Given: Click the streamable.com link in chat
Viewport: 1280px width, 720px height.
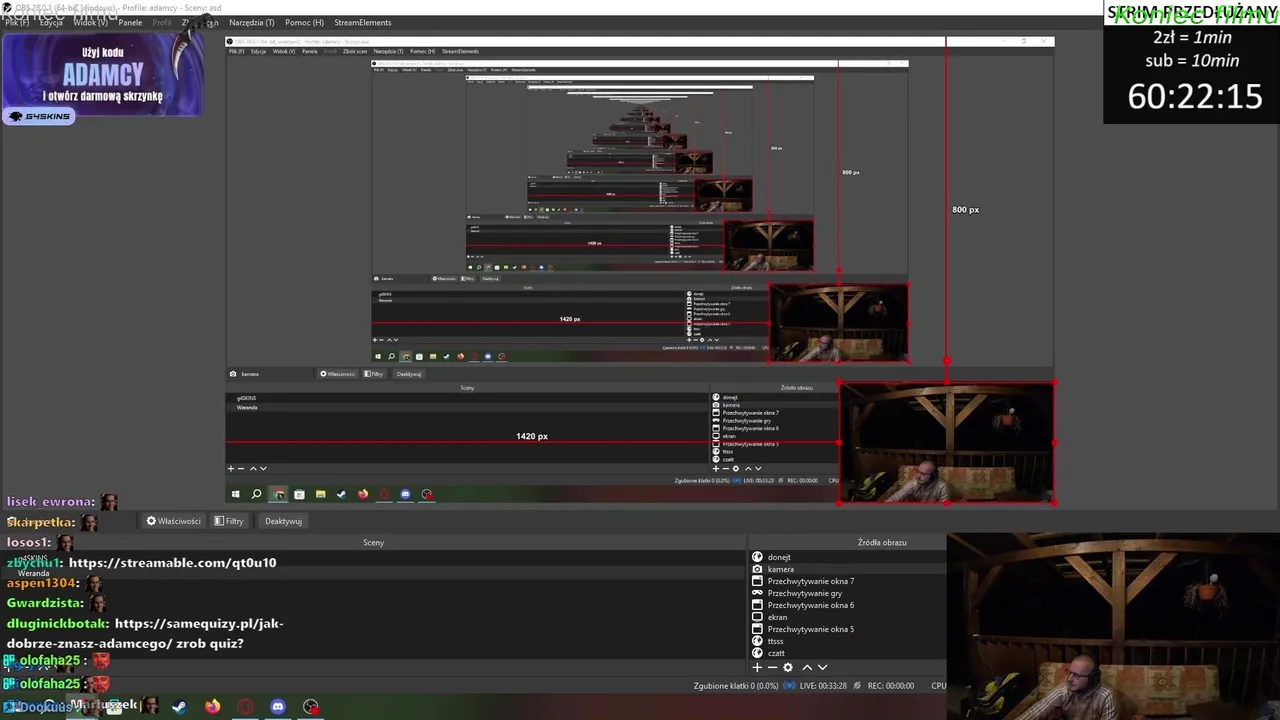Looking at the screenshot, I should 172,563.
